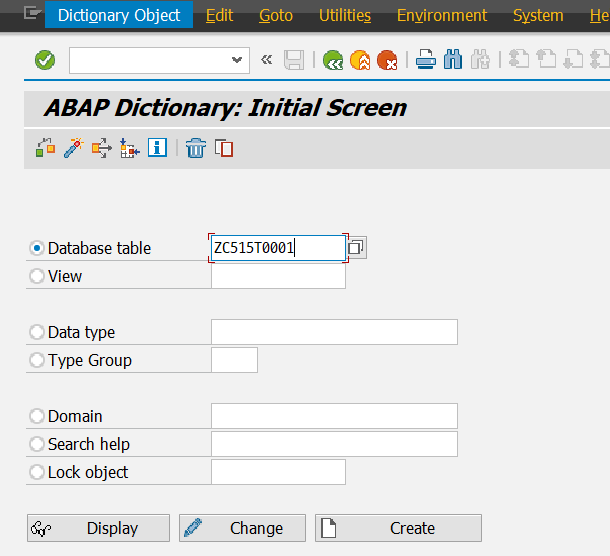Click the green Back icon

click(333, 60)
